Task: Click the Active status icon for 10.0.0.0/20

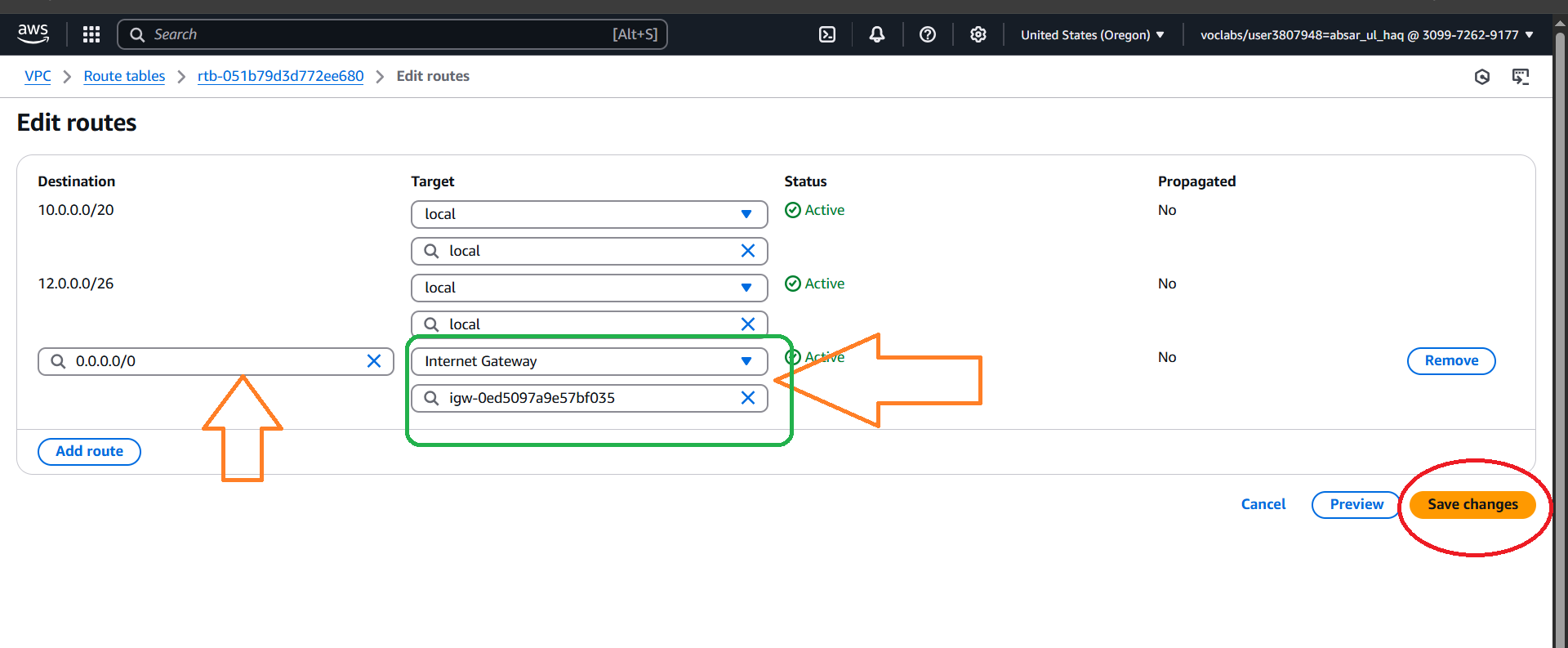Action: [792, 210]
